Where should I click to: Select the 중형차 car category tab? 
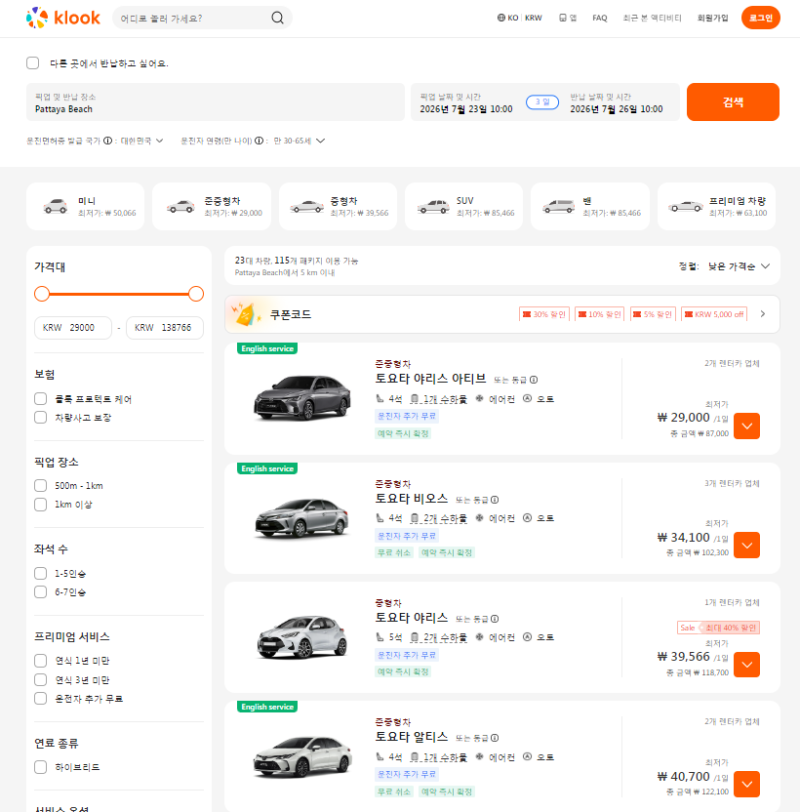coord(338,207)
